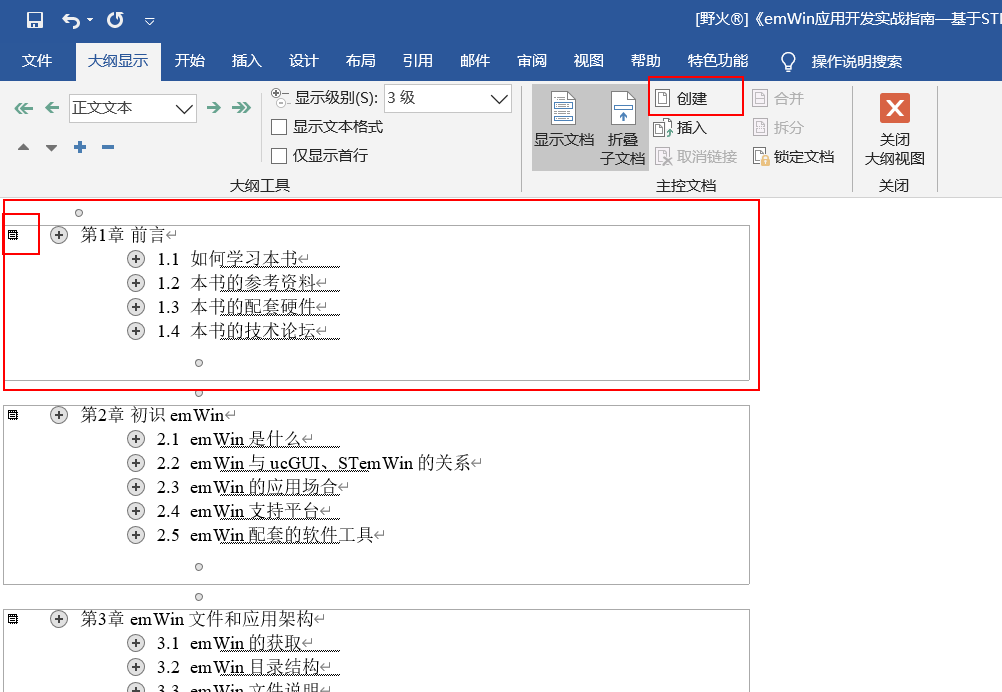Enable 仅显示首行 checkbox
Viewport: 1002px width, 692px height.
(x=280, y=155)
